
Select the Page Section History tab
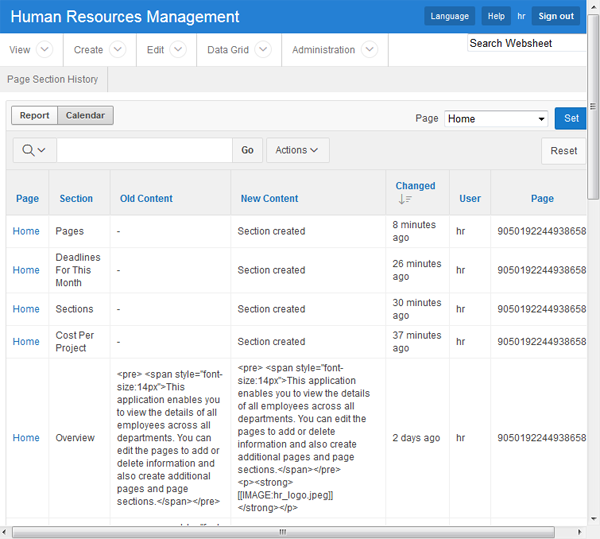pos(52,79)
